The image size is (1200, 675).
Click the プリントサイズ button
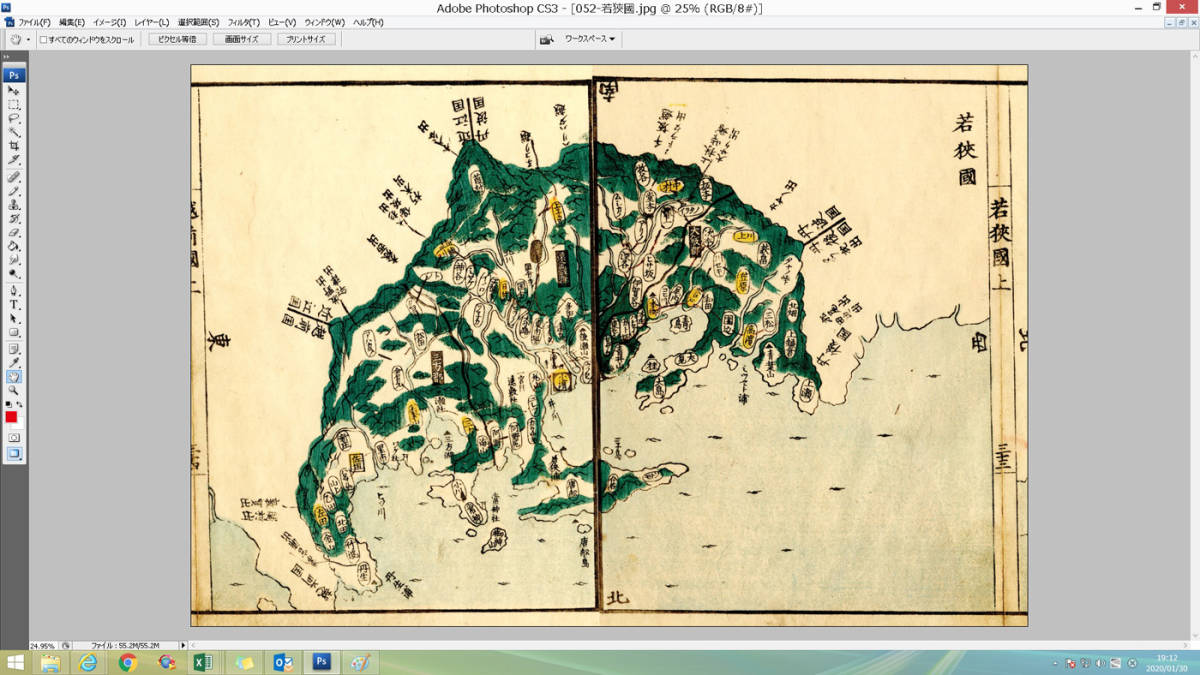tap(305, 39)
